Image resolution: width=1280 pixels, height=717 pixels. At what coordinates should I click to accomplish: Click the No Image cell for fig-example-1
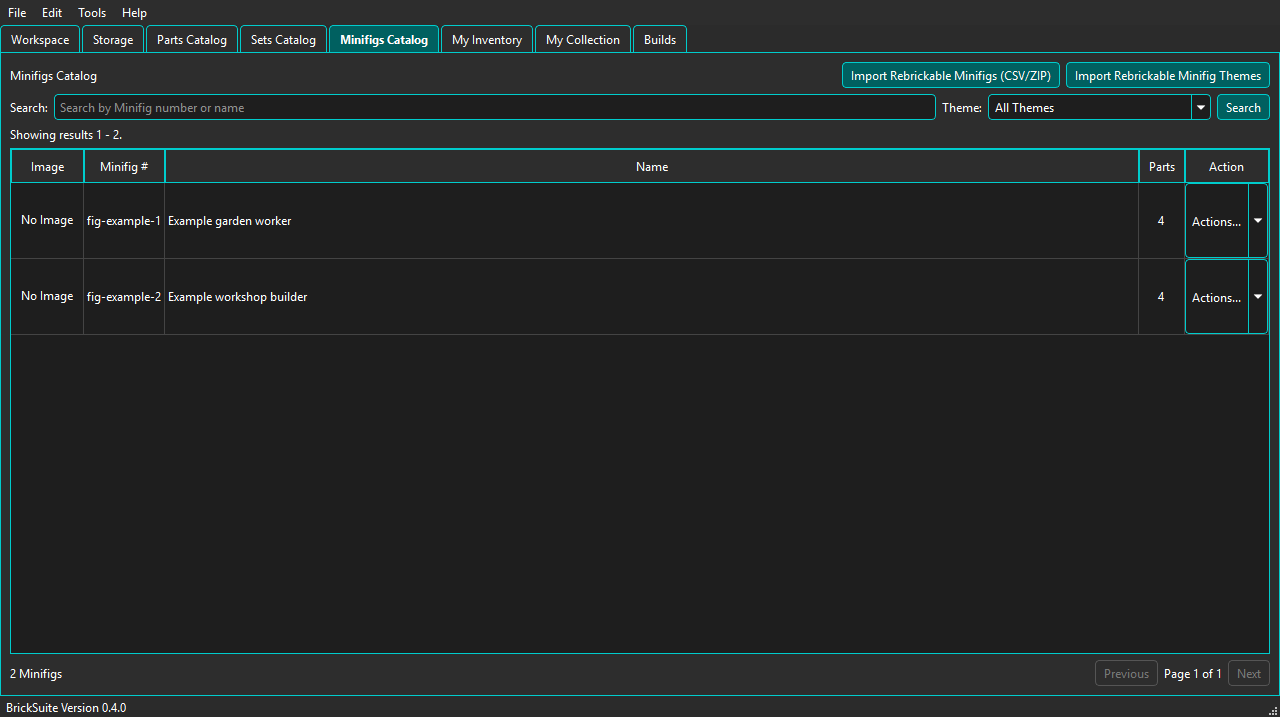[47, 221]
